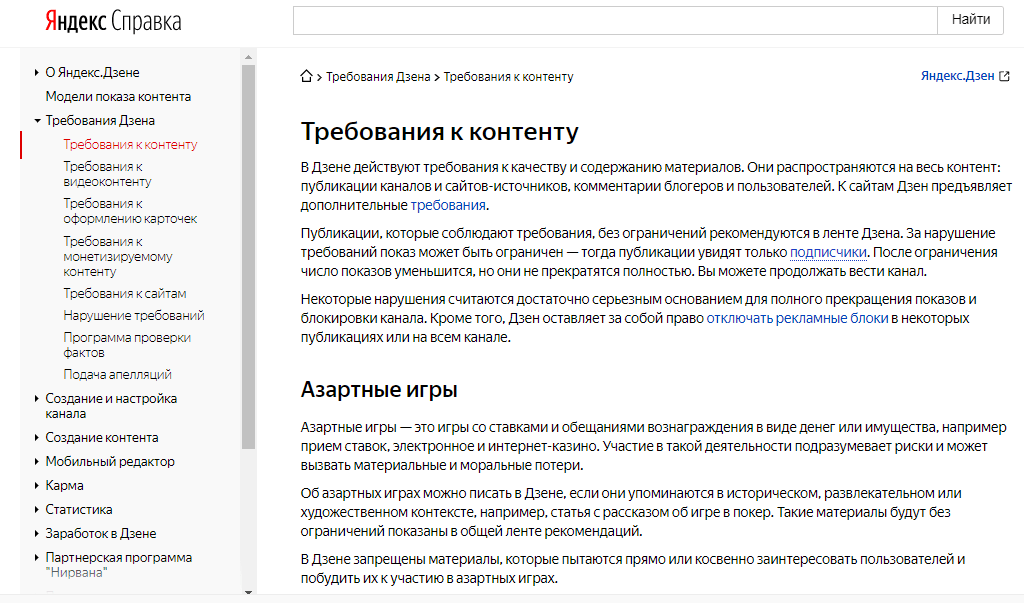The image size is (1024, 603).
Task: Open отключать рекламные блоки link
Action: (797, 319)
